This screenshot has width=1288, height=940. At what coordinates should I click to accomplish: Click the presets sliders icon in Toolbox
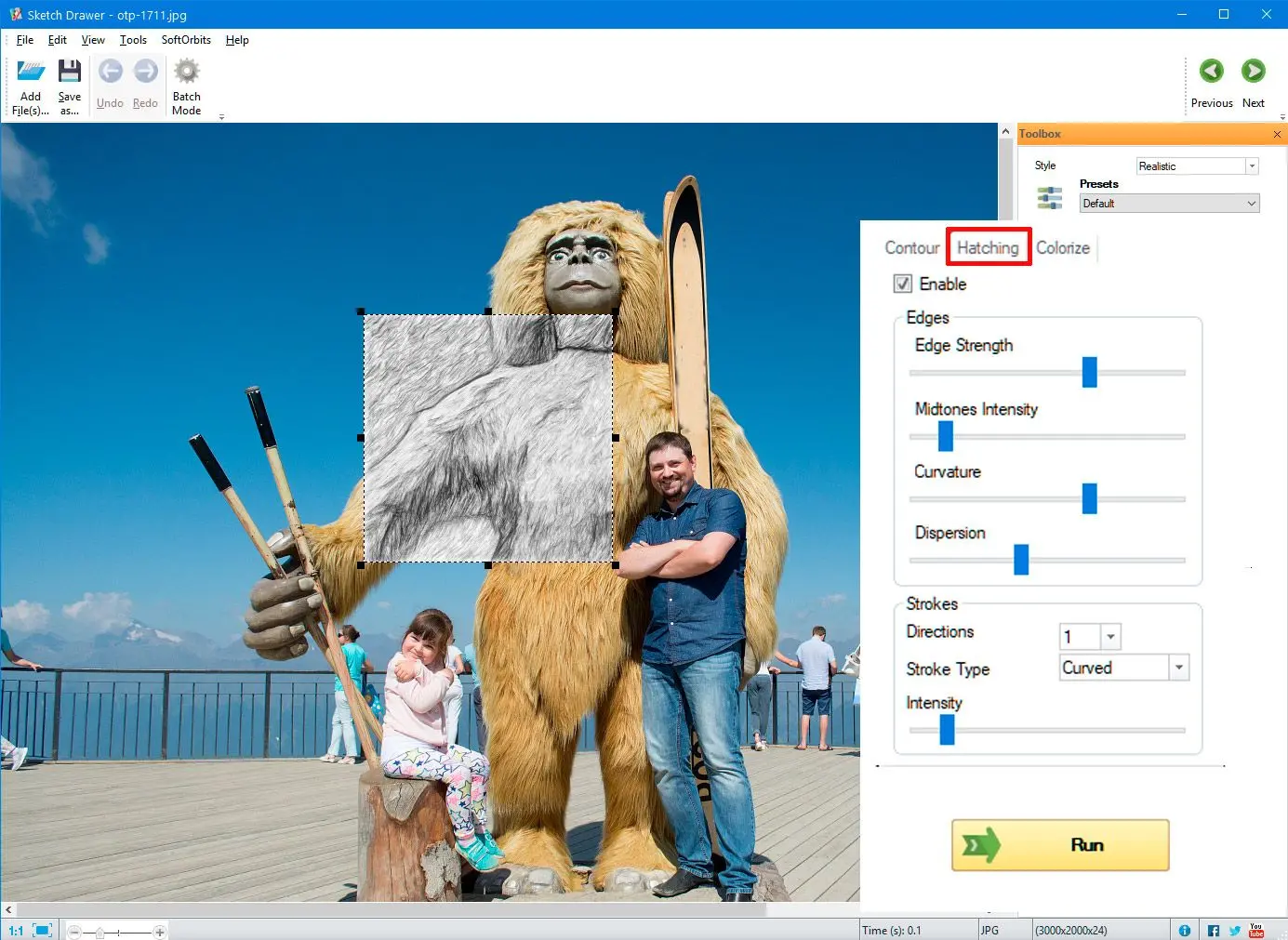[1050, 197]
